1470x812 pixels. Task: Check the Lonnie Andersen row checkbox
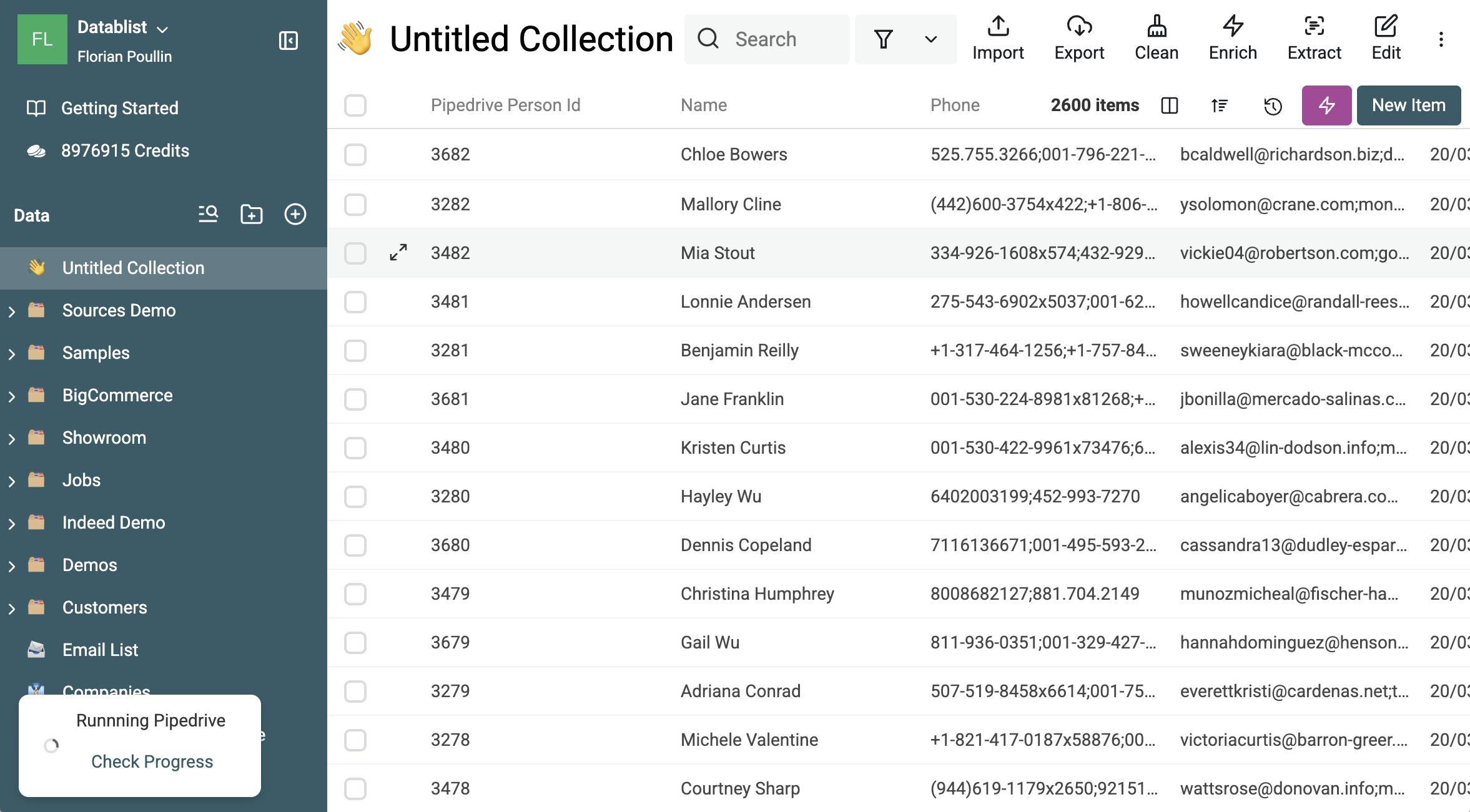(x=355, y=301)
